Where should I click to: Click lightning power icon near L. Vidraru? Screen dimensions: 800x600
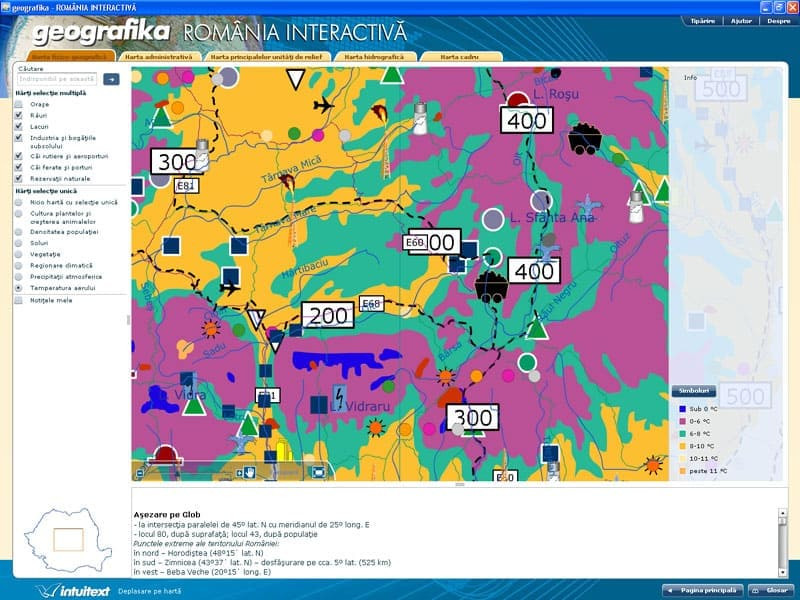click(x=338, y=397)
